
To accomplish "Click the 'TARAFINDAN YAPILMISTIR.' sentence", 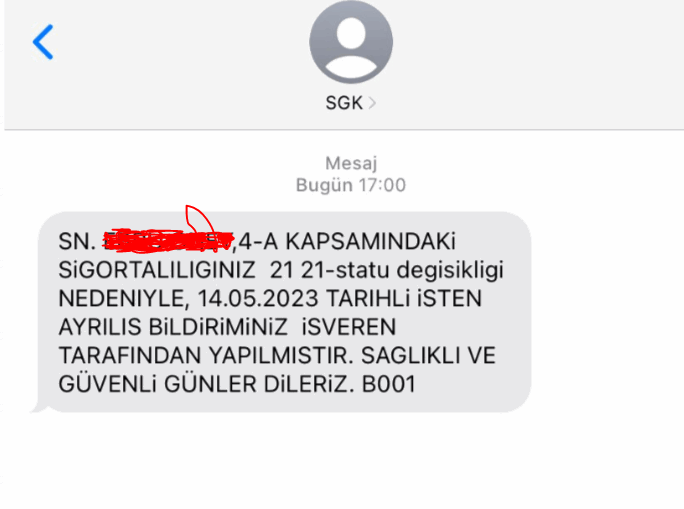I will (x=206, y=355).
